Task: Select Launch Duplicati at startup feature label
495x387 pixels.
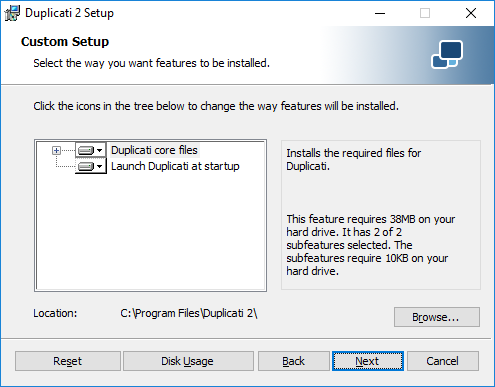Action: 175,166
